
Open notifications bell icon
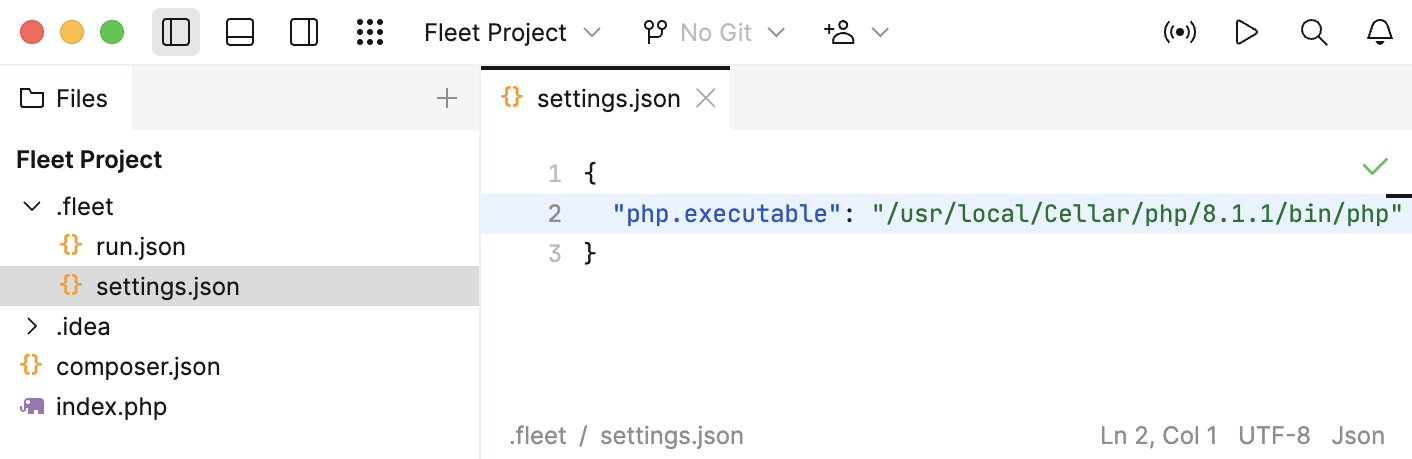tap(1380, 33)
